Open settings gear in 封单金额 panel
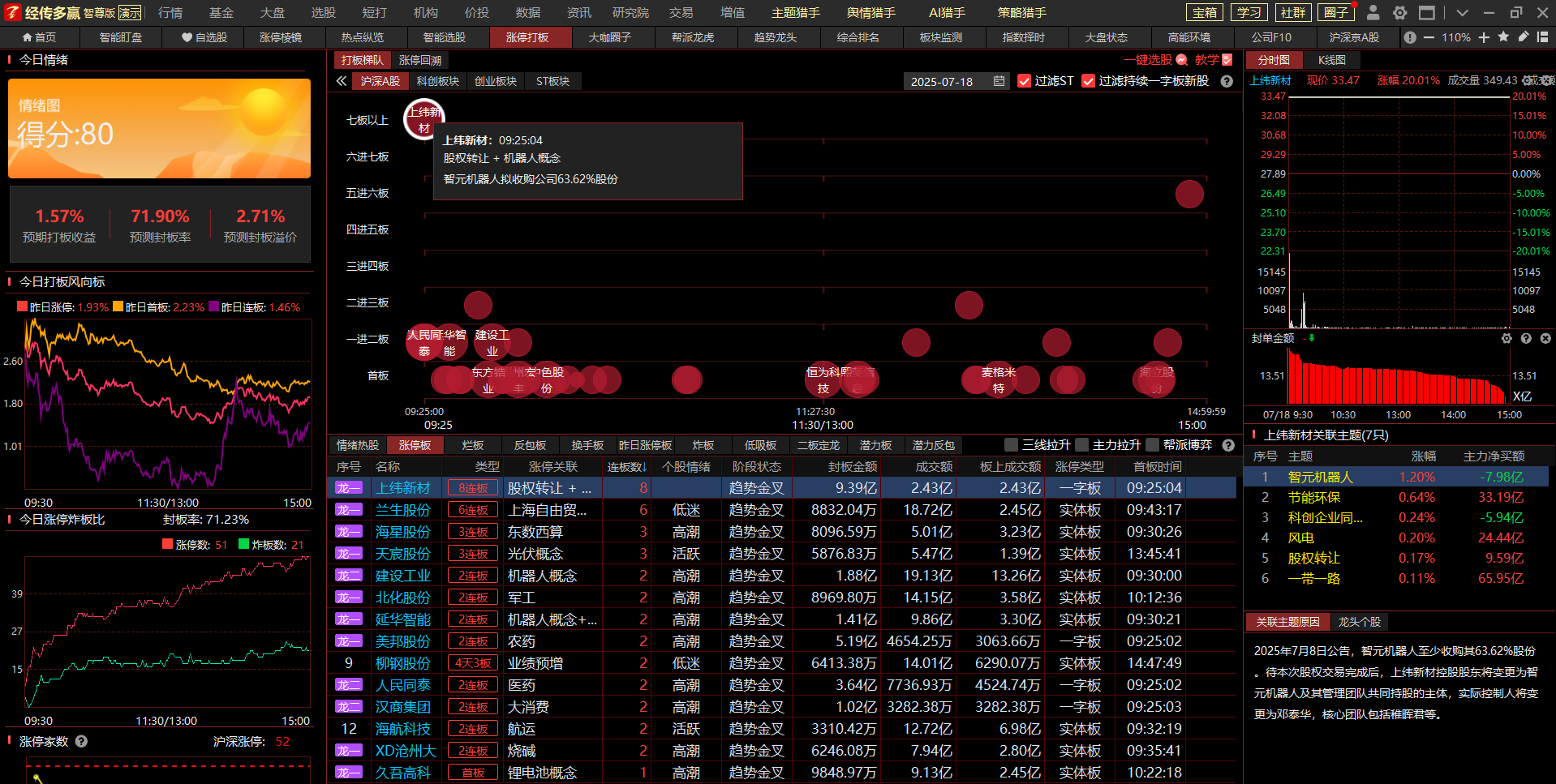This screenshot has width=1556, height=784. 1507,338
